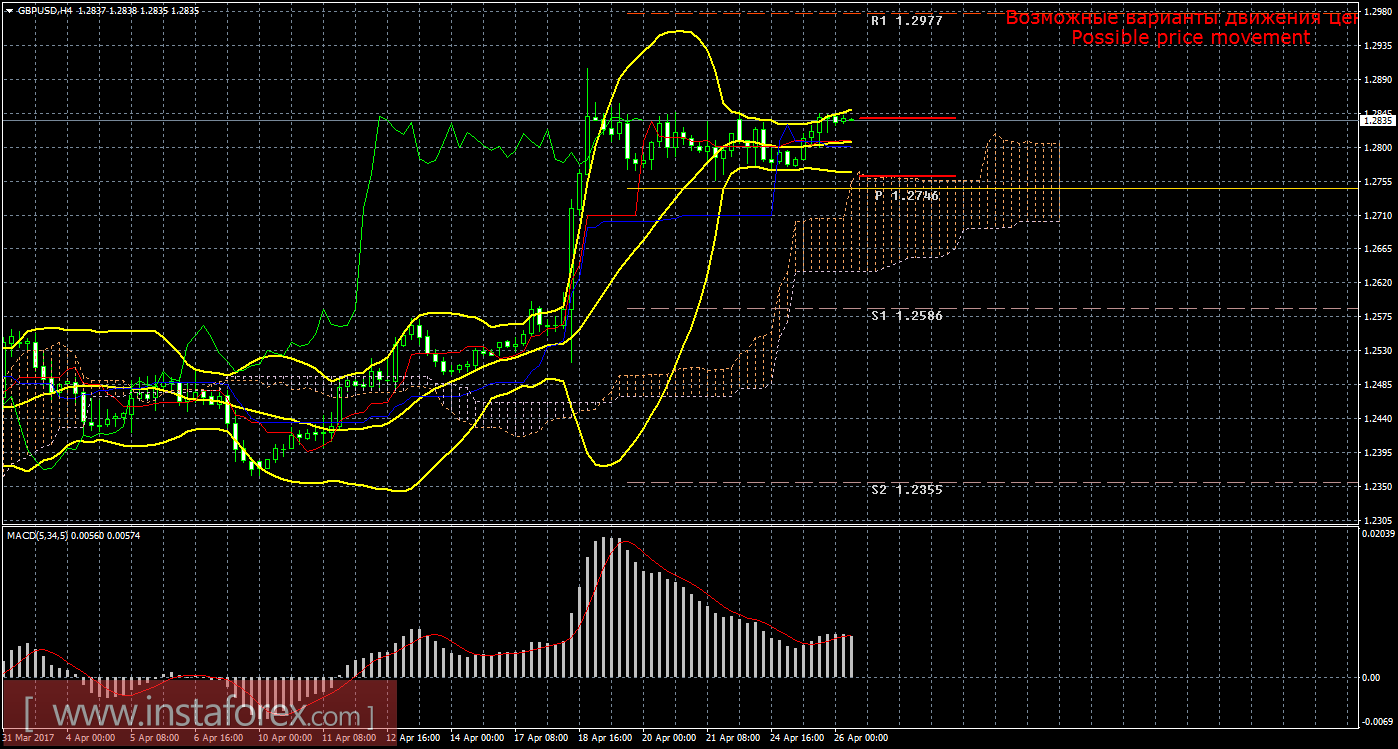Select the P 1.2746 pivot label

906,196
